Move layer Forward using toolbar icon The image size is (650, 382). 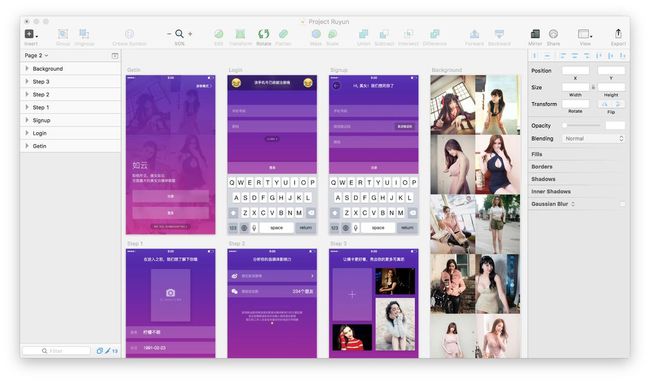(x=475, y=34)
